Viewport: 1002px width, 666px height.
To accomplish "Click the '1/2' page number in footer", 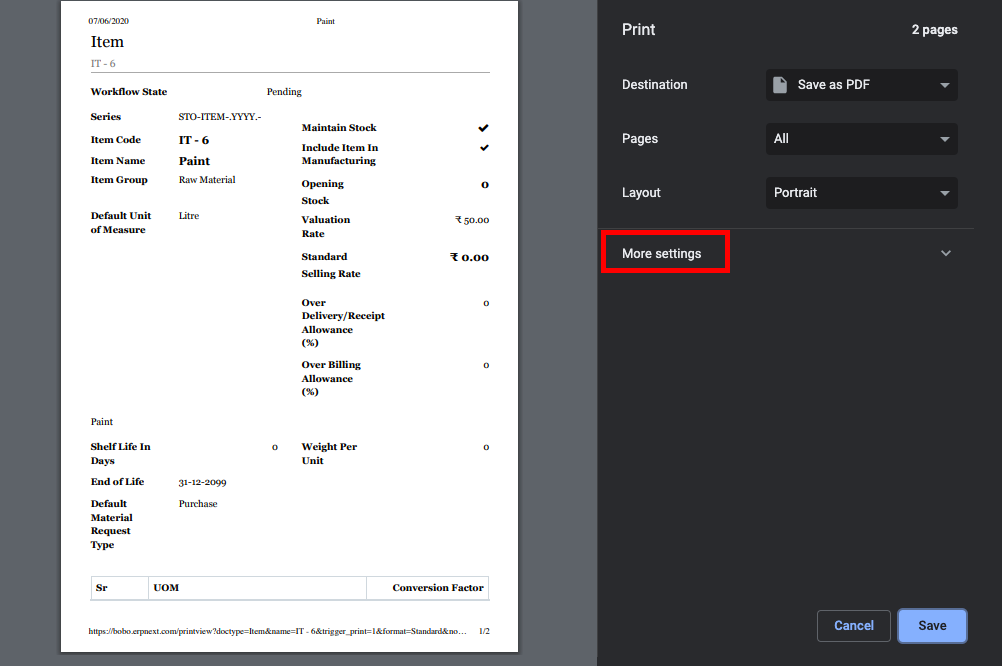I will 484,631.
